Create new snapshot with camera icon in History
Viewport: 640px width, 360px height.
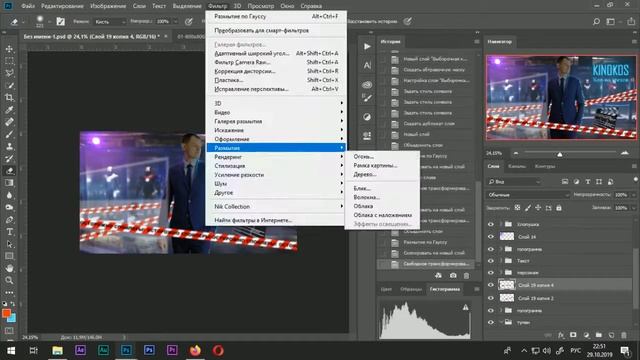pyautogui.click(x=453, y=276)
